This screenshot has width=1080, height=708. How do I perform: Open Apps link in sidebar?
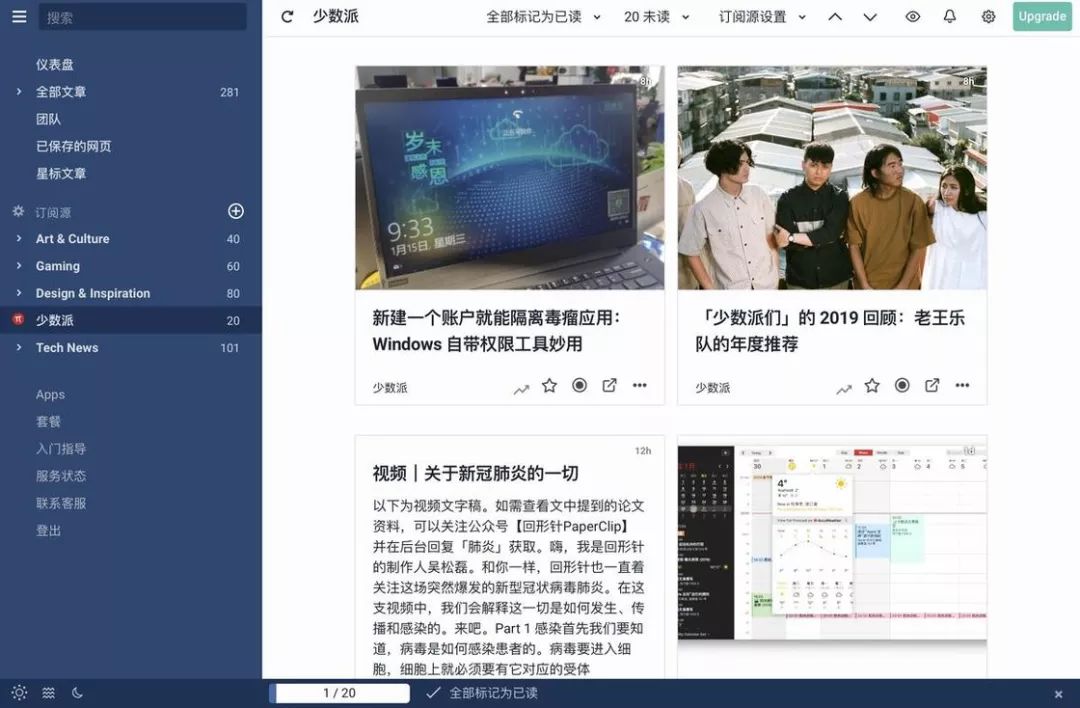(x=50, y=395)
